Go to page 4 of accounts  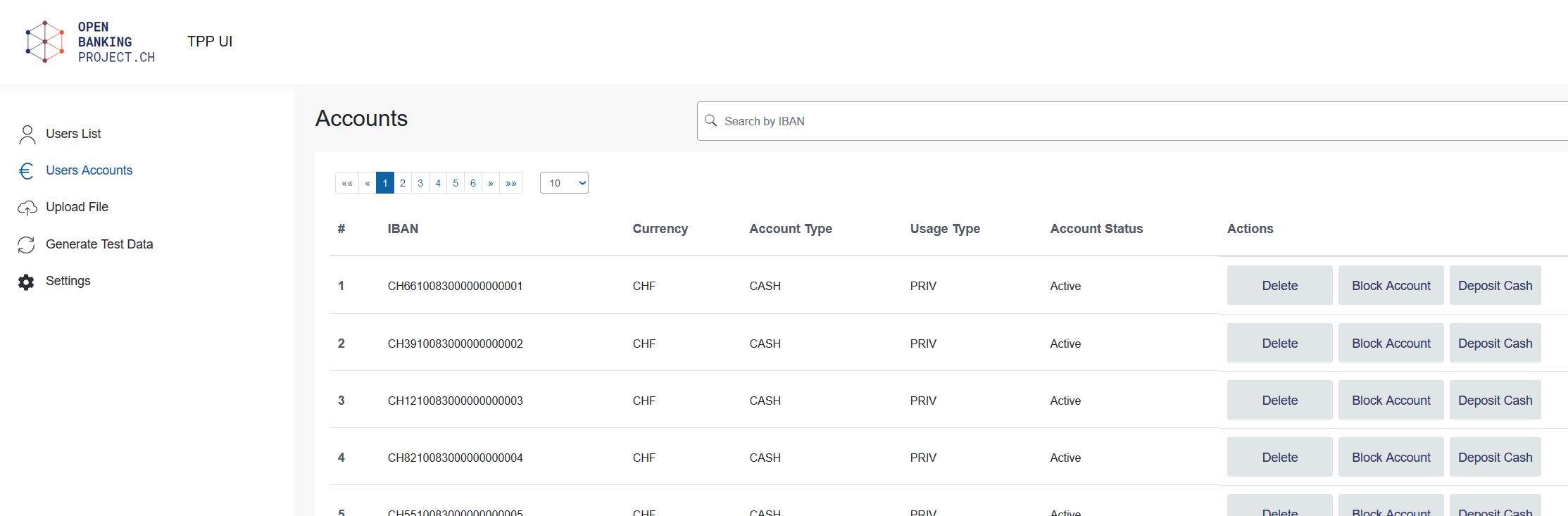(438, 183)
